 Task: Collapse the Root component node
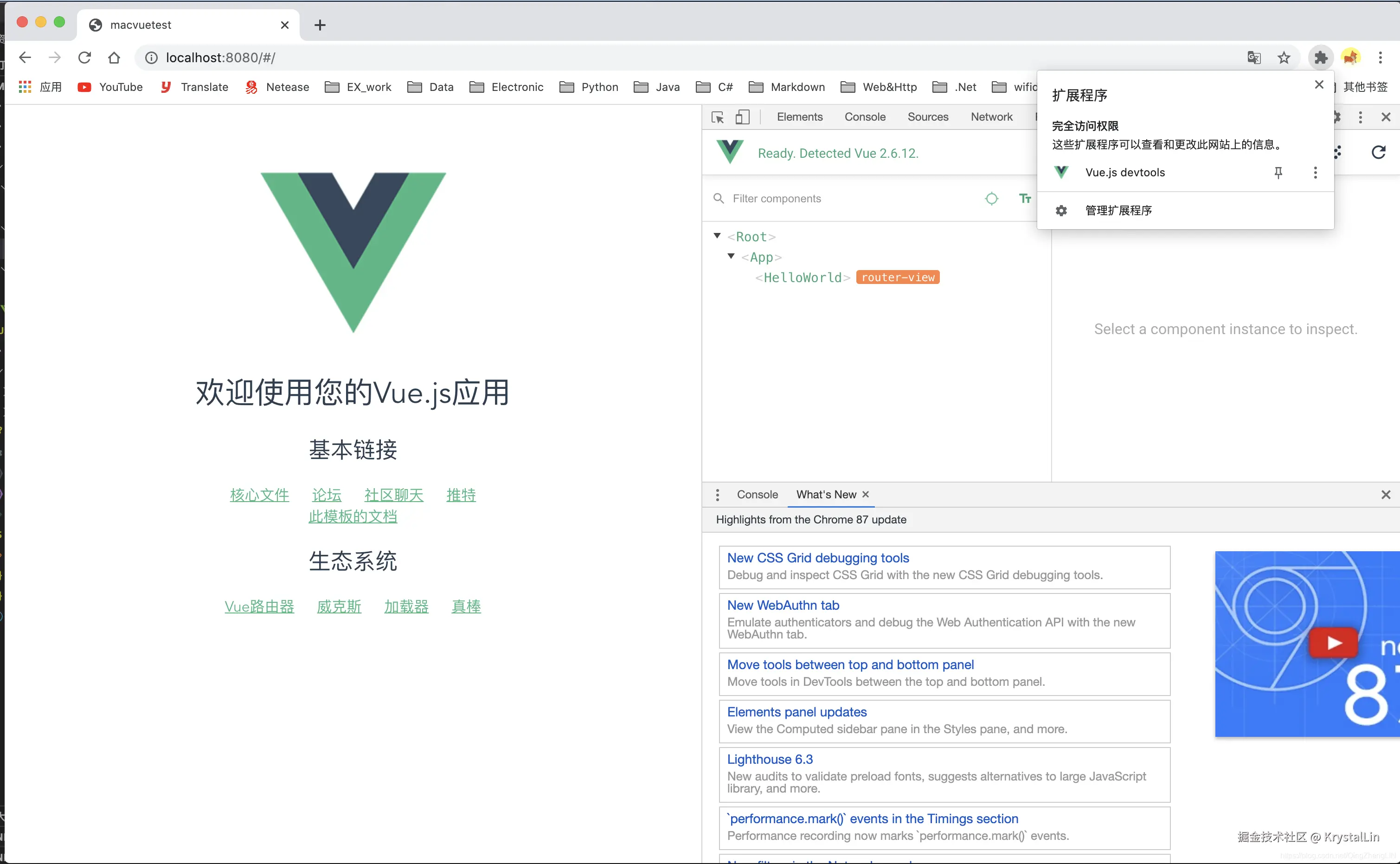[x=717, y=235]
